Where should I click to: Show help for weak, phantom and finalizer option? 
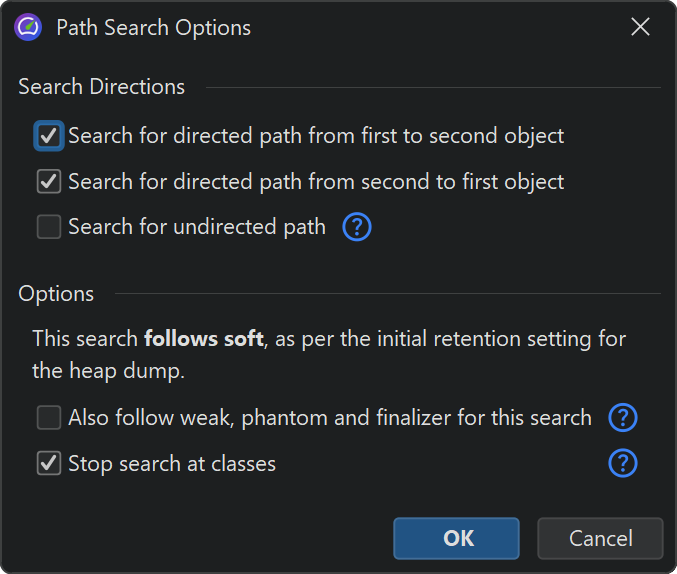623,417
